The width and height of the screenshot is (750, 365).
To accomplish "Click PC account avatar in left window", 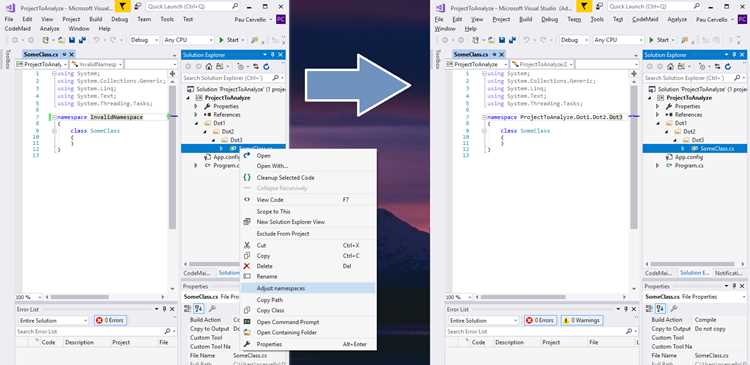I will pos(281,20).
